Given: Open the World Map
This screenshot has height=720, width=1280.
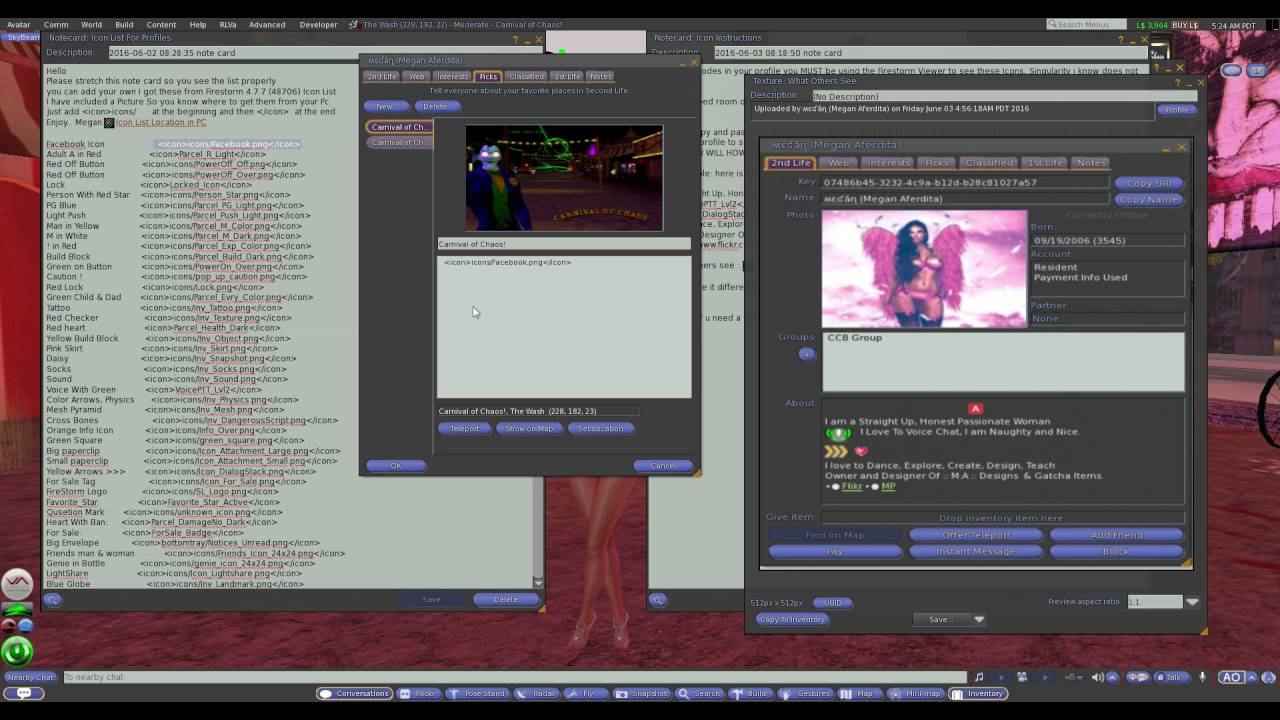Looking at the screenshot, I should point(859,693).
